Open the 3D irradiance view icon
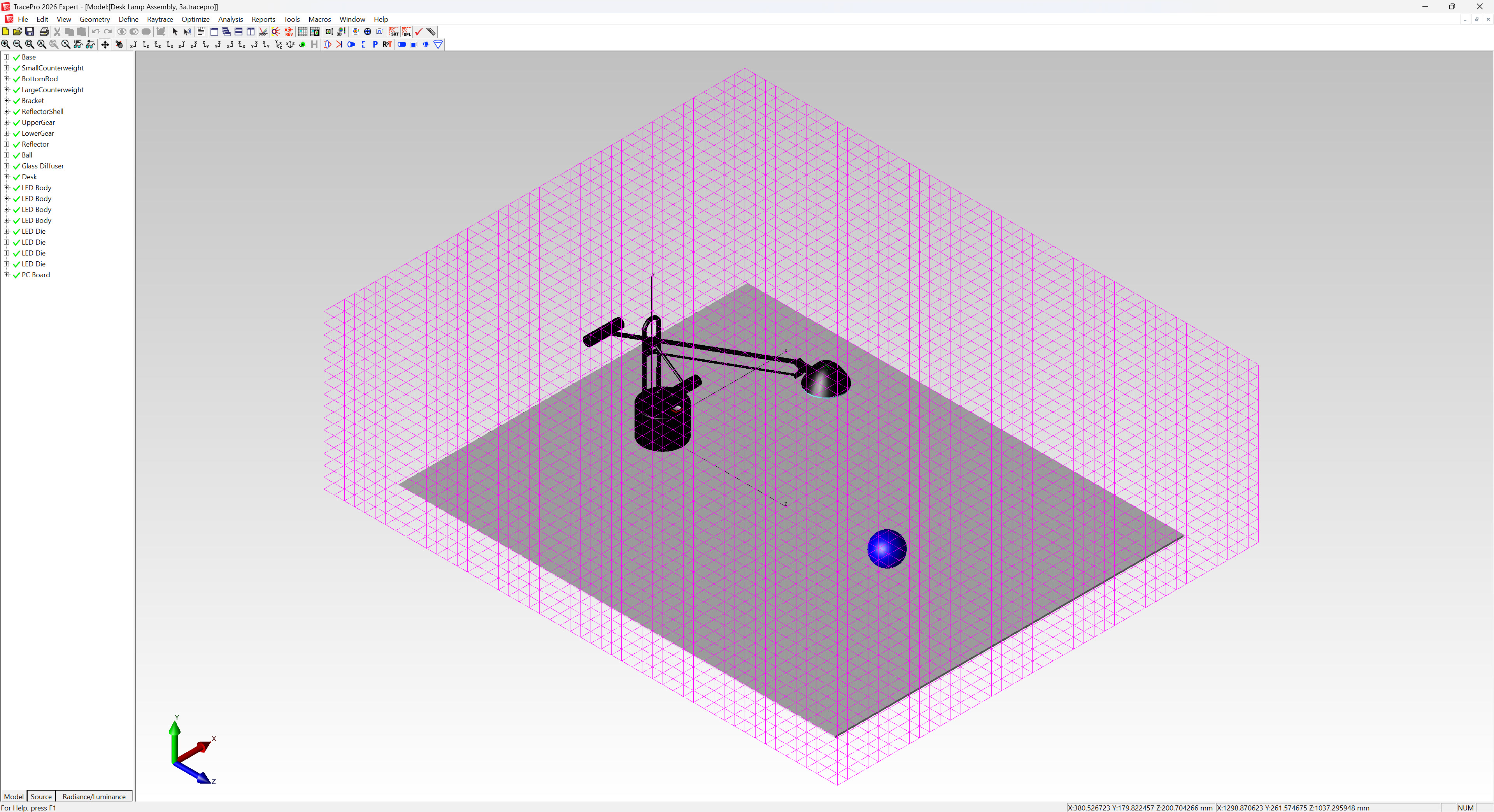 click(x=340, y=31)
